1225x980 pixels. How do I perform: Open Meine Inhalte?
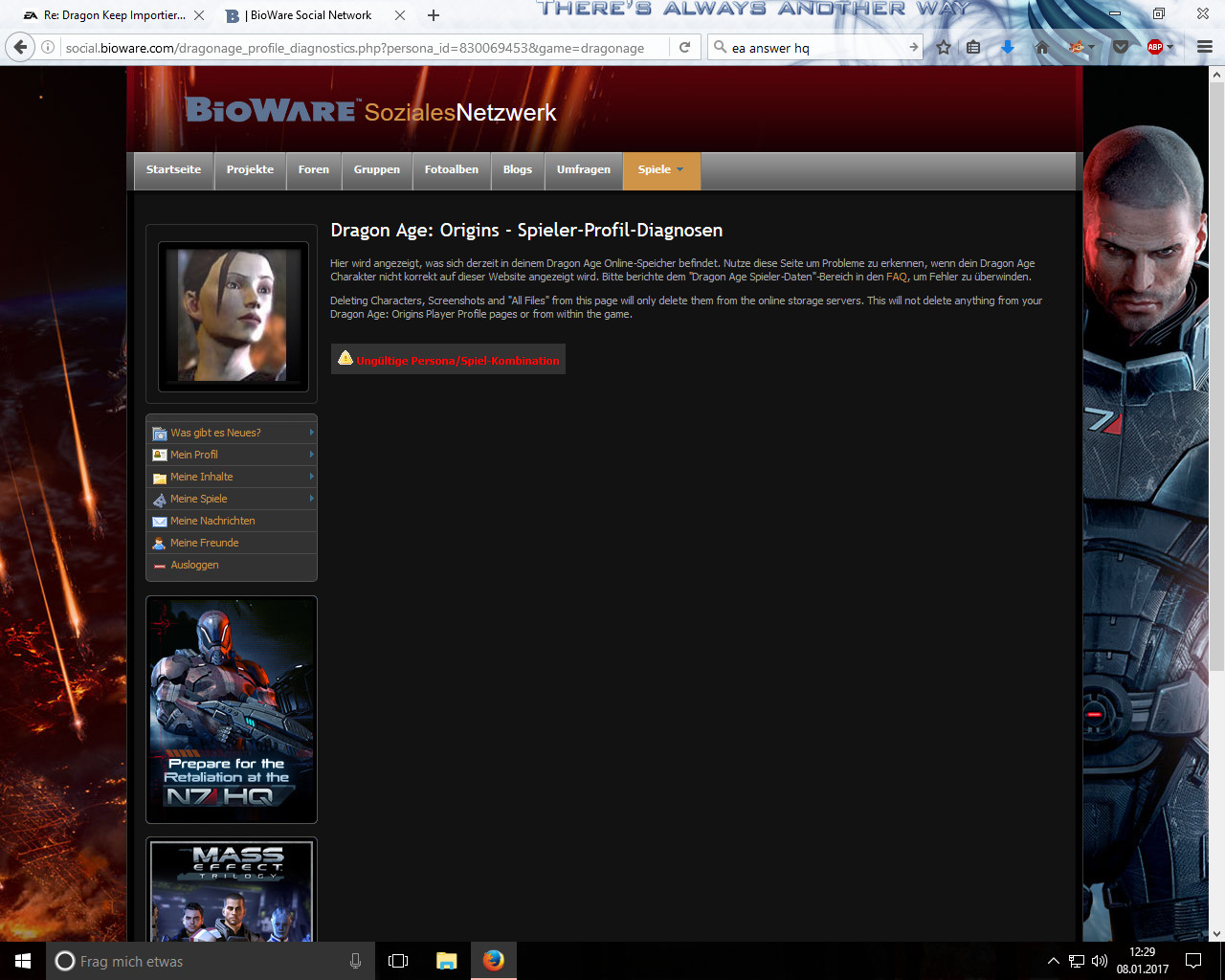202,477
